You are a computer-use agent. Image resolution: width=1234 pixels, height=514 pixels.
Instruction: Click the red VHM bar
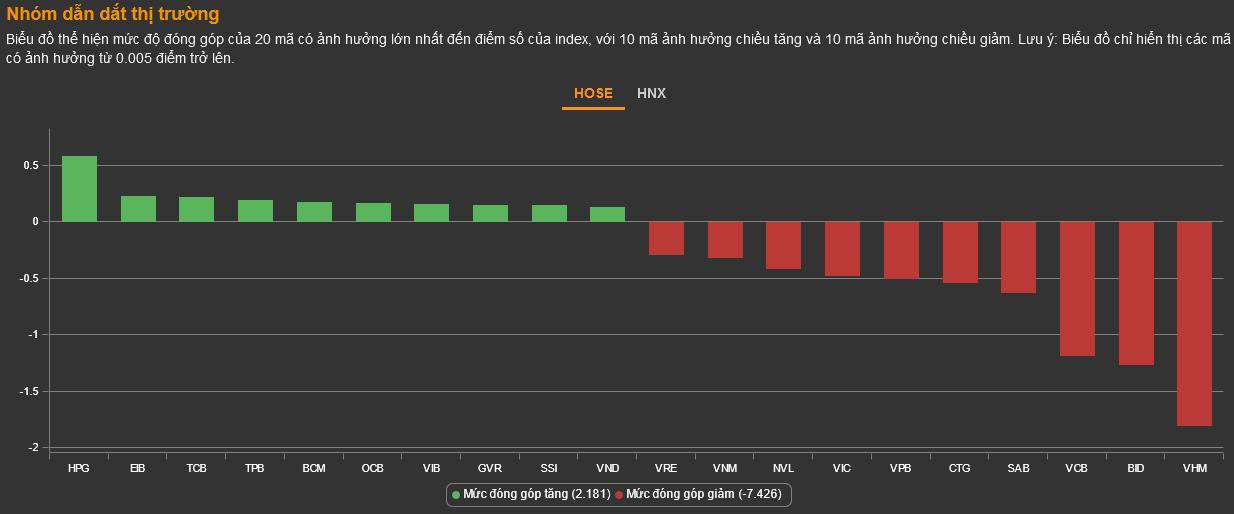coord(1194,323)
